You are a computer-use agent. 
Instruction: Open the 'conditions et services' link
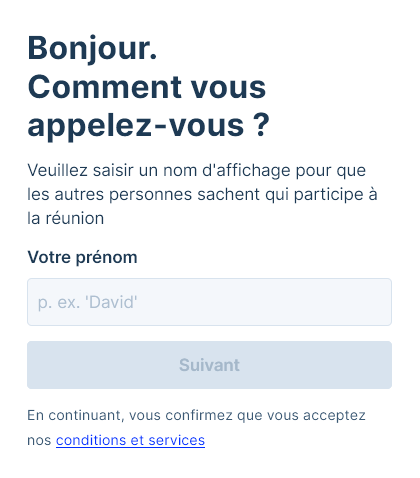click(x=130, y=440)
